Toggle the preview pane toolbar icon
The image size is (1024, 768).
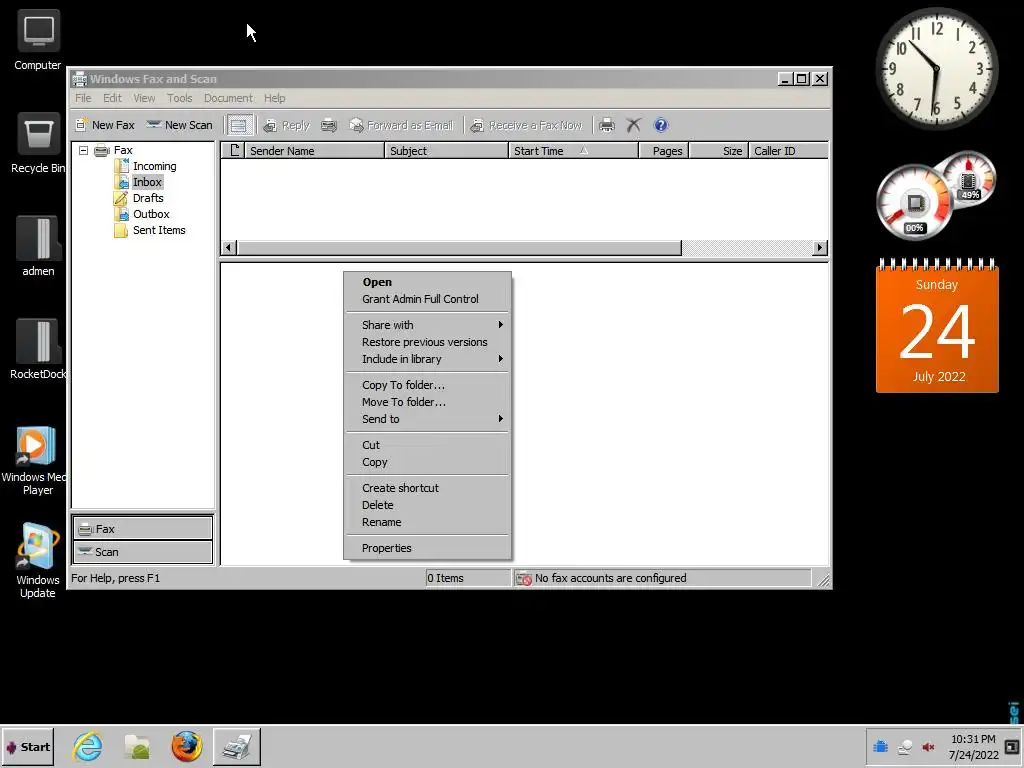click(240, 125)
